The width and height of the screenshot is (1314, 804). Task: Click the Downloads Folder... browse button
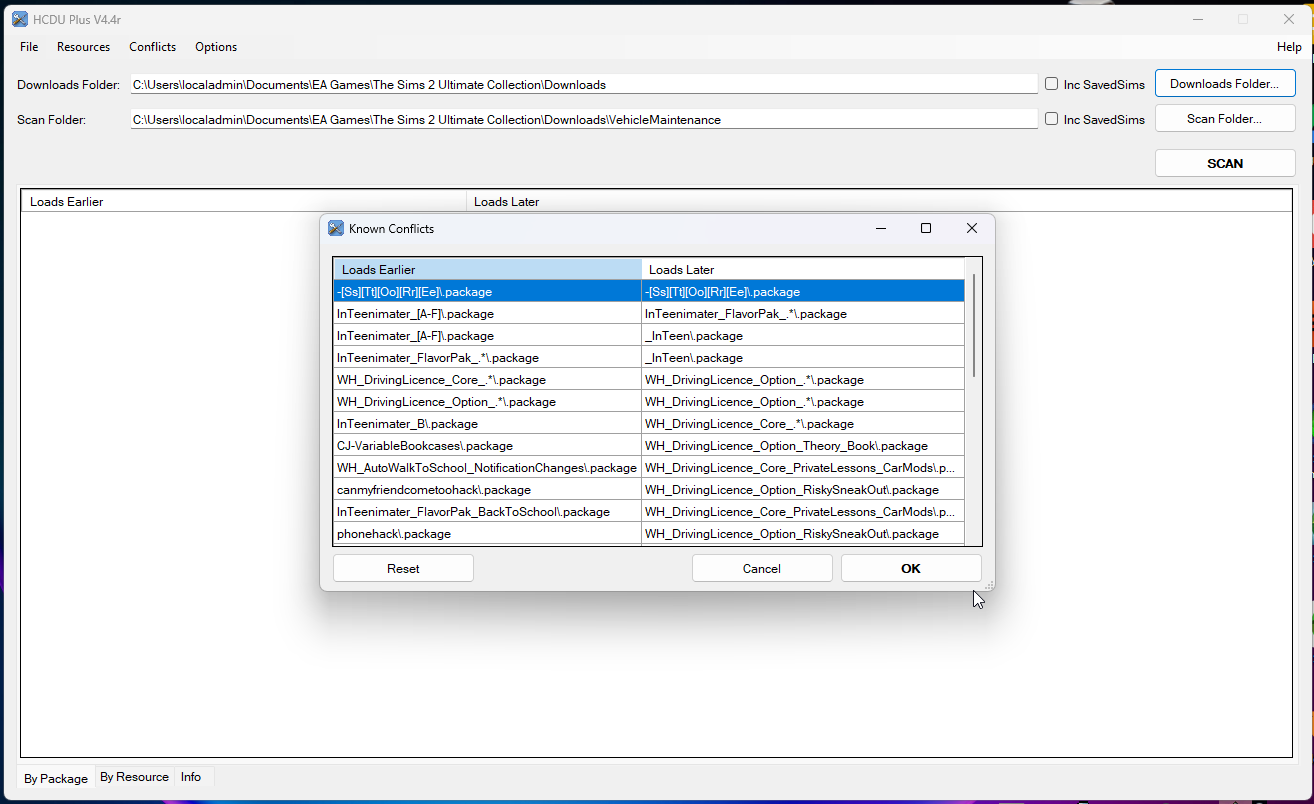tap(1224, 83)
